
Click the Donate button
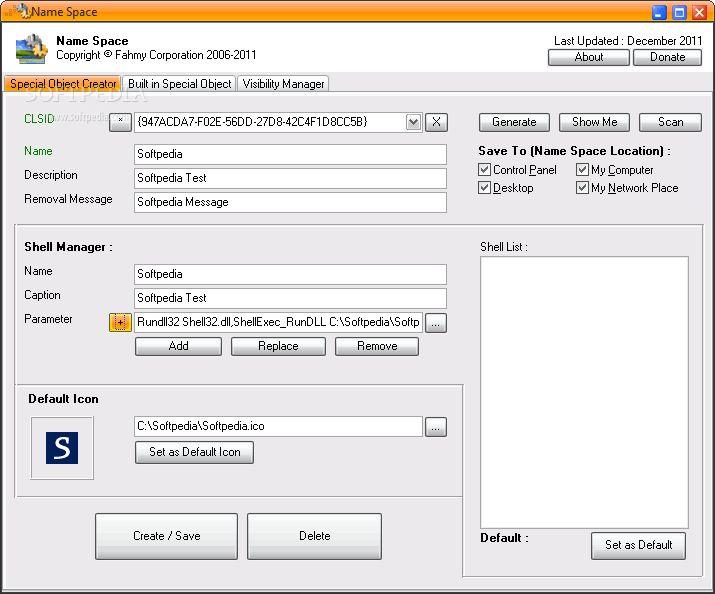click(x=668, y=57)
